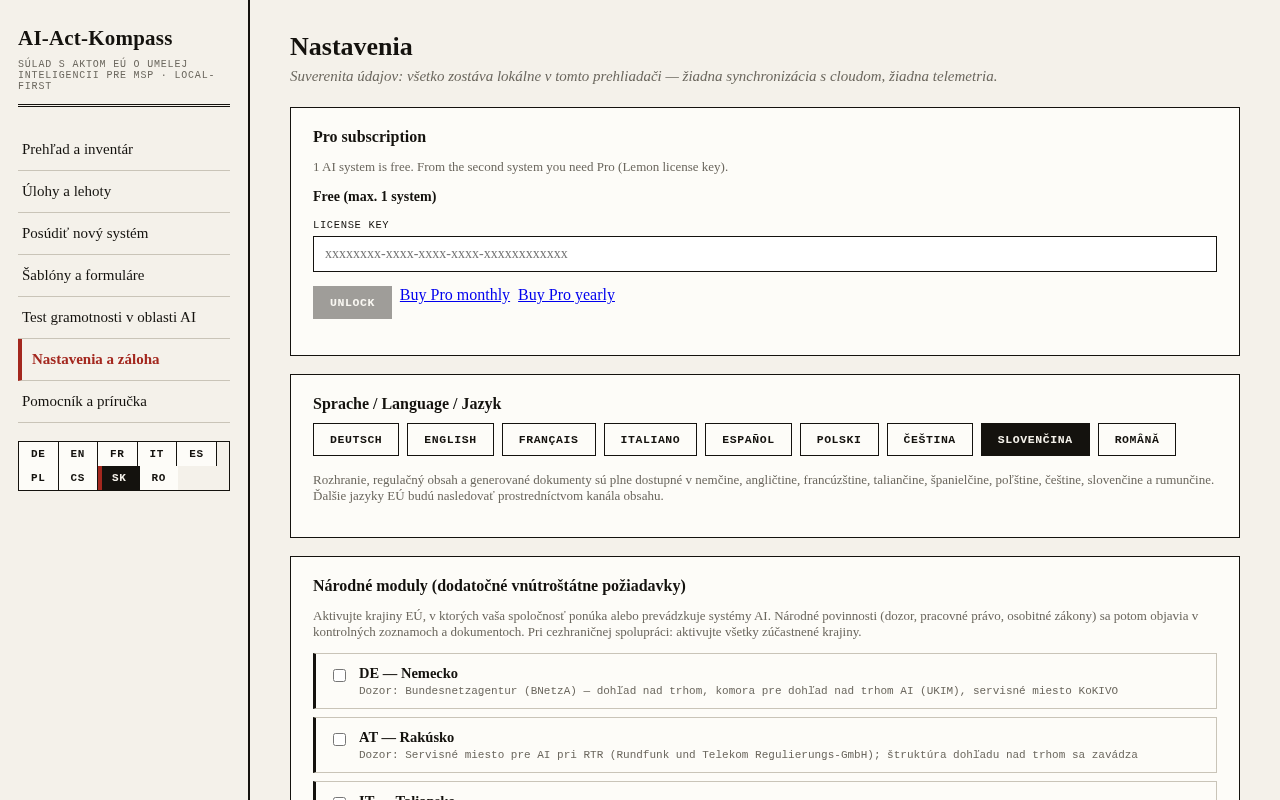Set interface language to Čeština

930,440
